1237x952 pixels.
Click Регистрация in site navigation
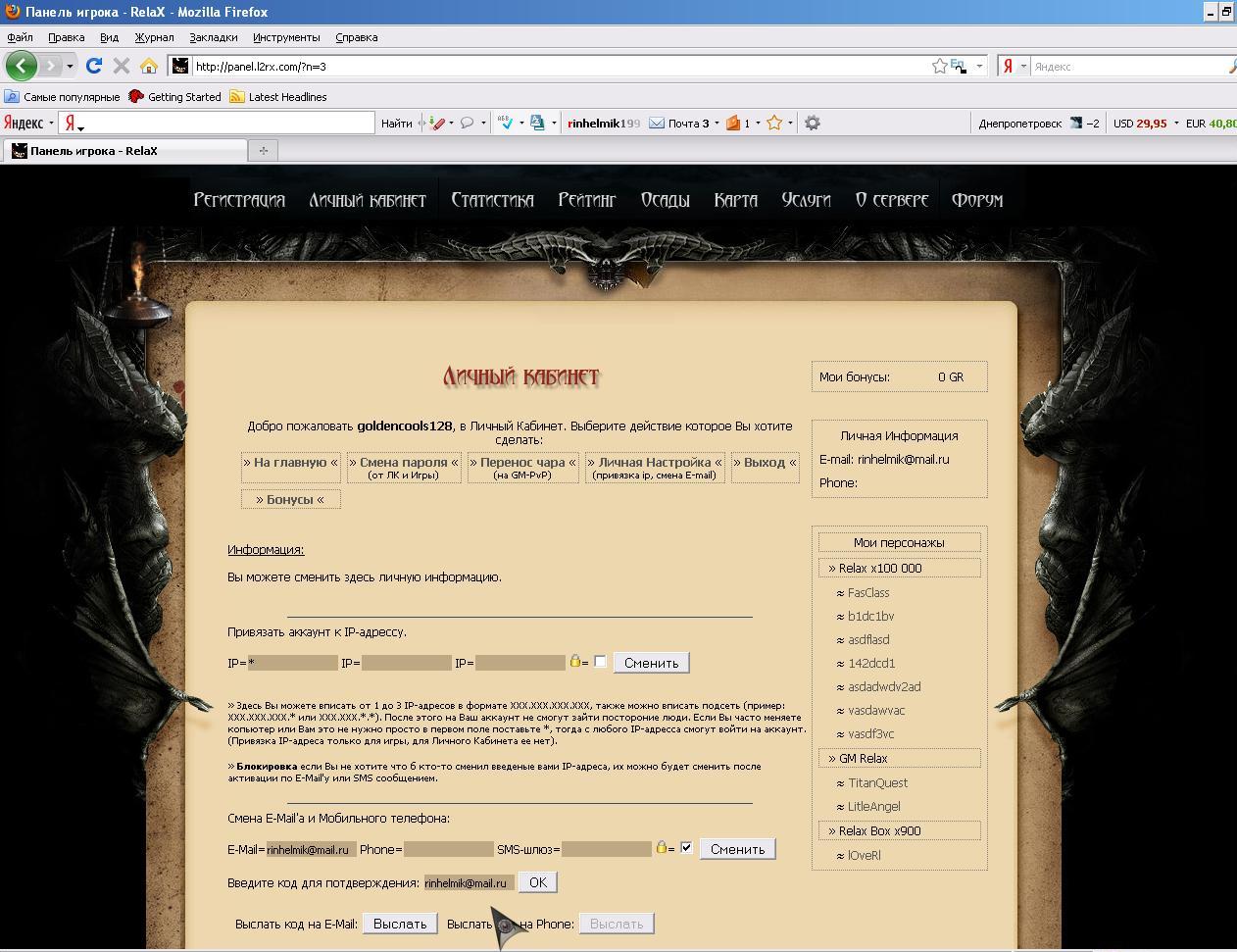point(239,200)
